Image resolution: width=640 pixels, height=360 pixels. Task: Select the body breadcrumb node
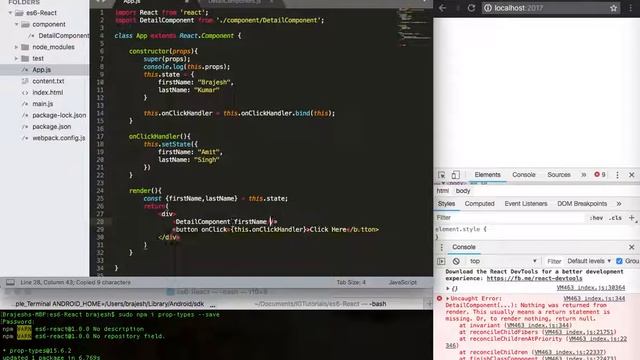tap(463, 191)
